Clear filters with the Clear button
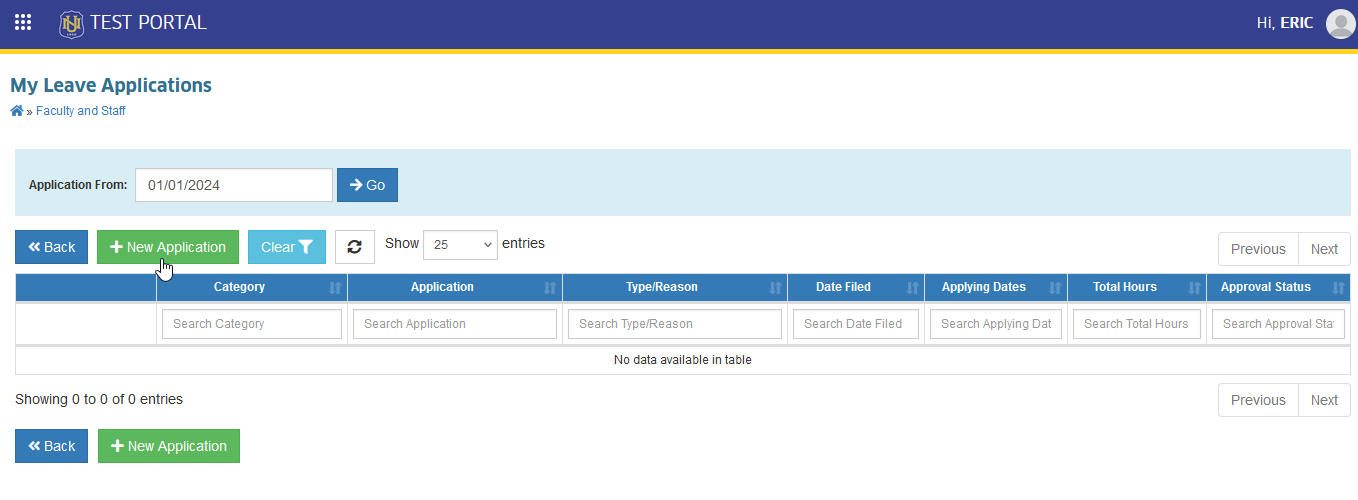The width and height of the screenshot is (1358, 500). (287, 247)
